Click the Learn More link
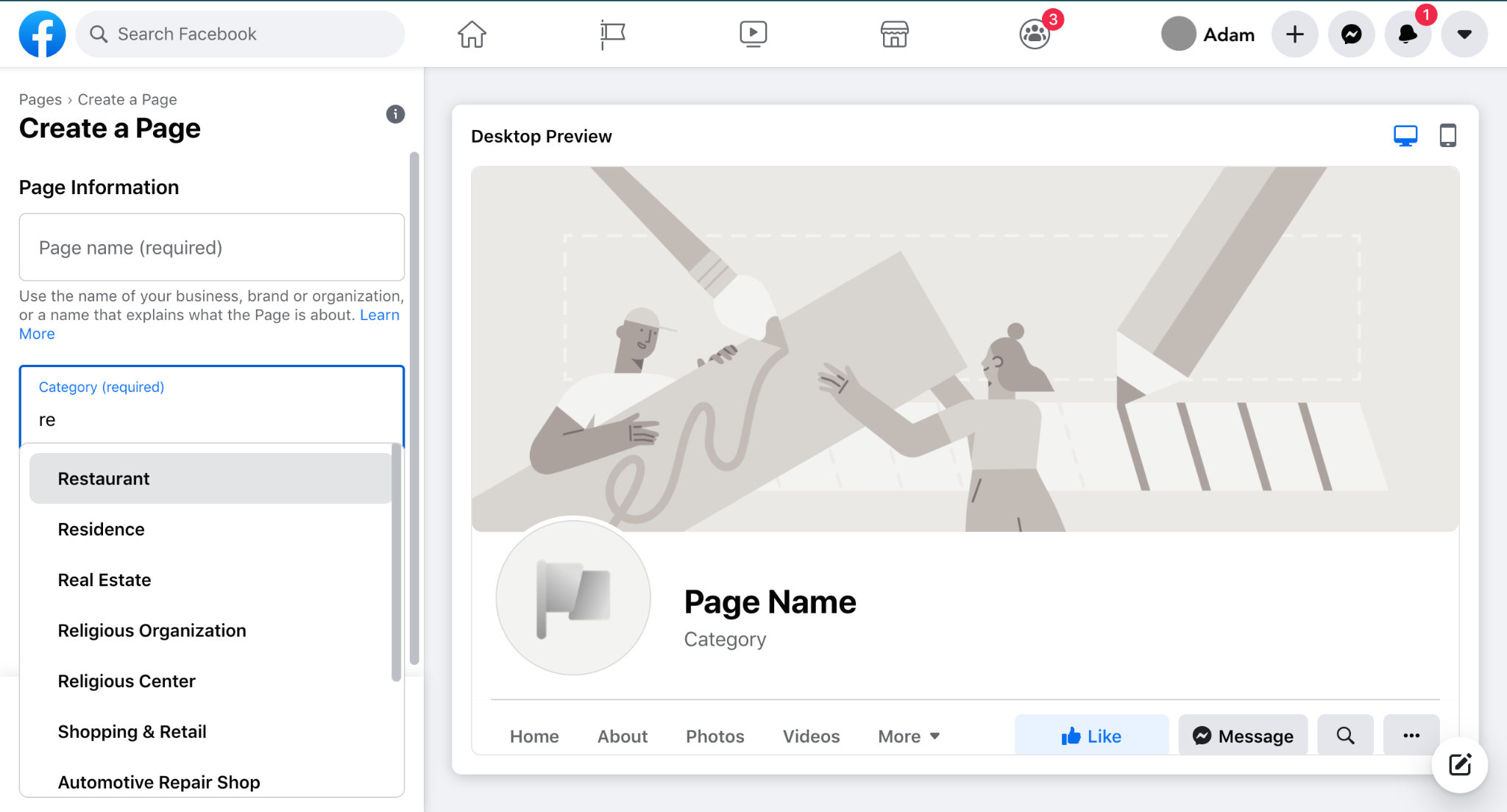The image size is (1507, 812). [x=379, y=315]
